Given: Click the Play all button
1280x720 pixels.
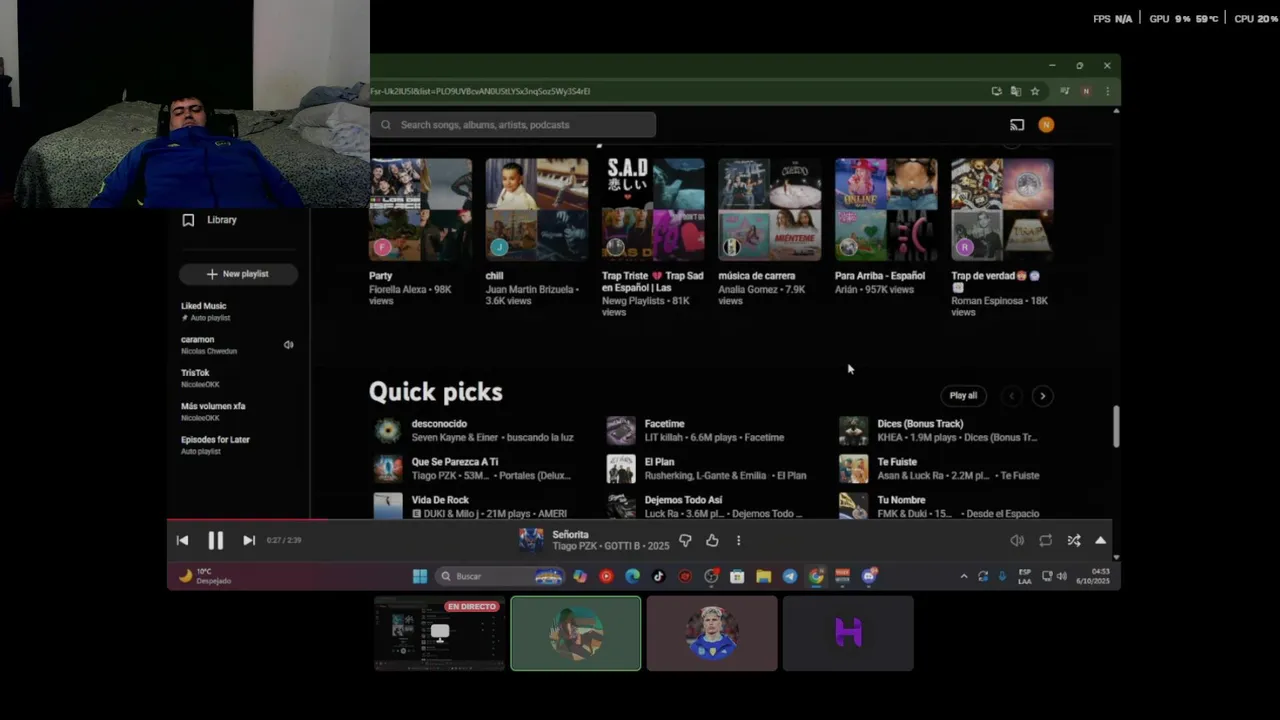Looking at the screenshot, I should click(963, 396).
